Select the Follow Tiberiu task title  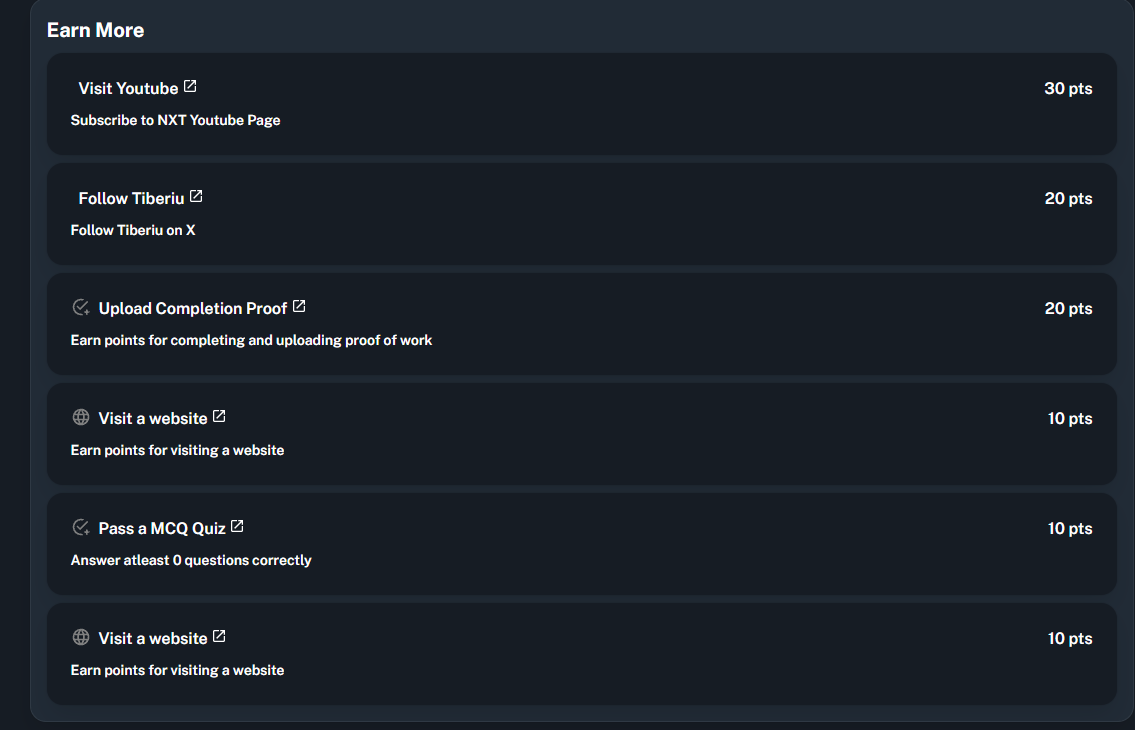pyautogui.click(x=131, y=199)
